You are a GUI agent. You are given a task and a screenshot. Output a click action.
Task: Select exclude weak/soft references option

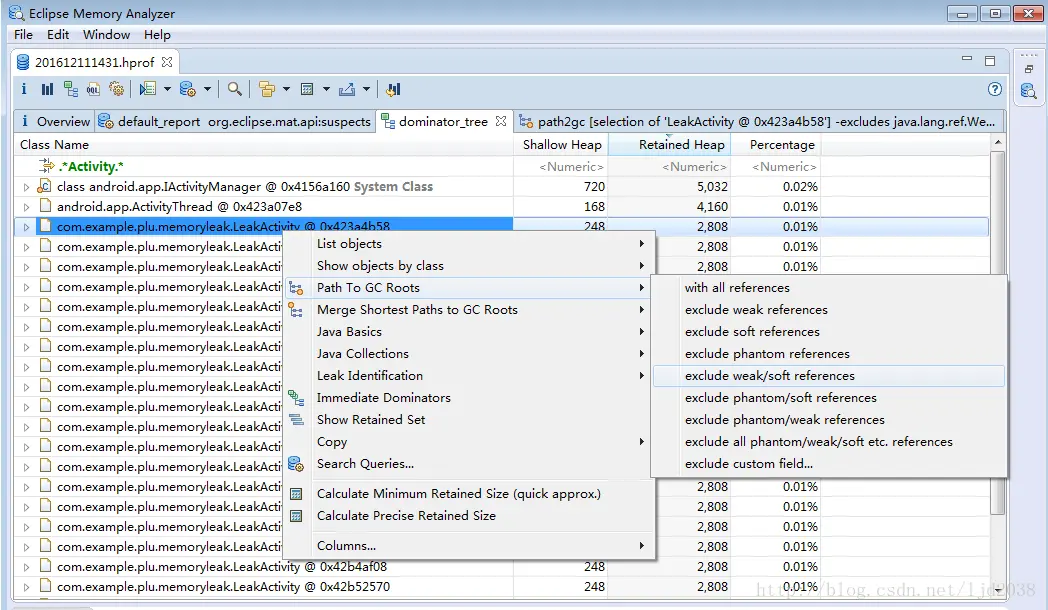[829, 375]
